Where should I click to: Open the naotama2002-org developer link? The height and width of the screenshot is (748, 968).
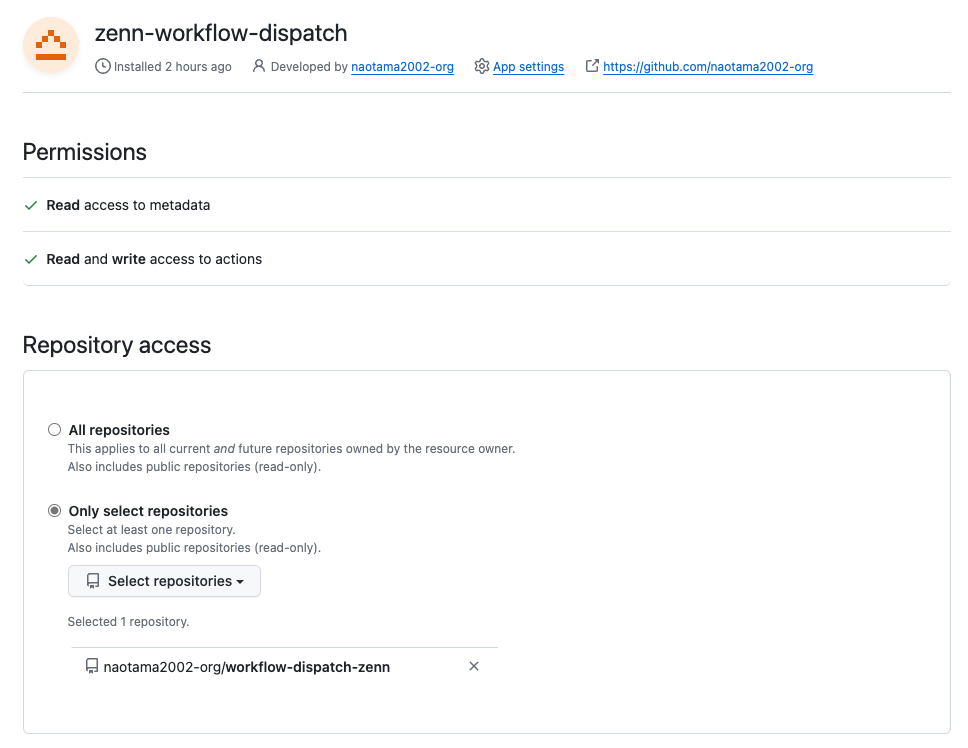click(x=403, y=67)
